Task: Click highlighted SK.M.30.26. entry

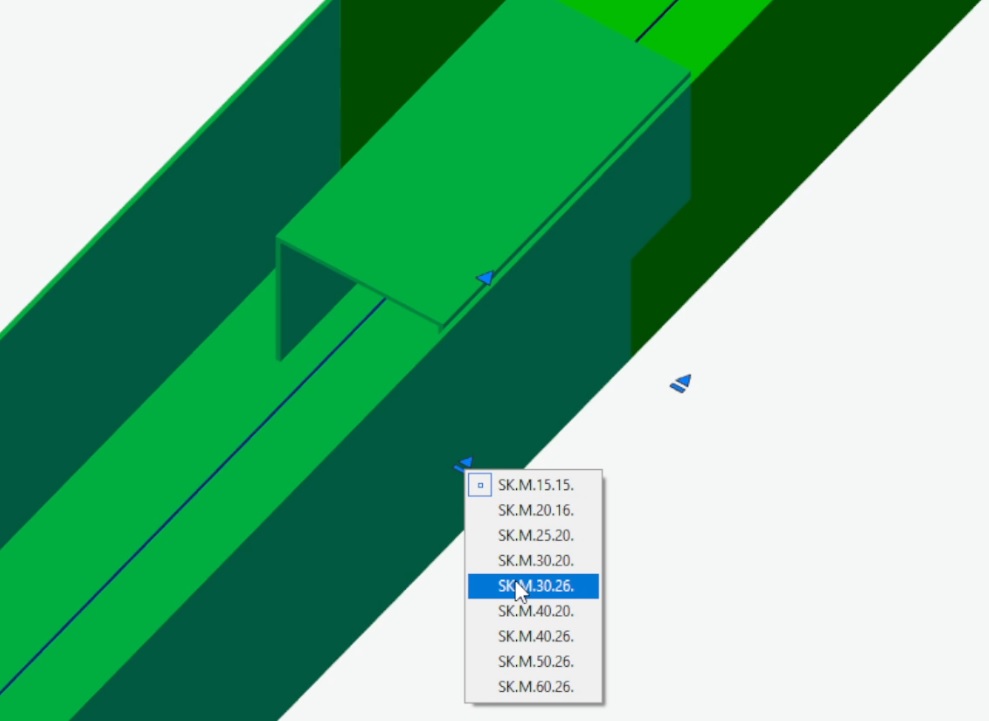Action: (534, 586)
